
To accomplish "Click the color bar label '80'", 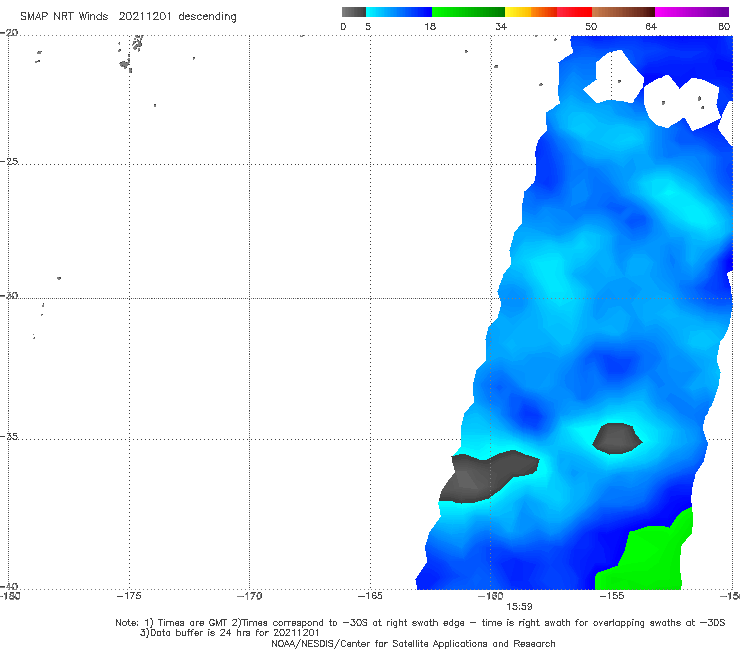I will [x=724, y=27].
